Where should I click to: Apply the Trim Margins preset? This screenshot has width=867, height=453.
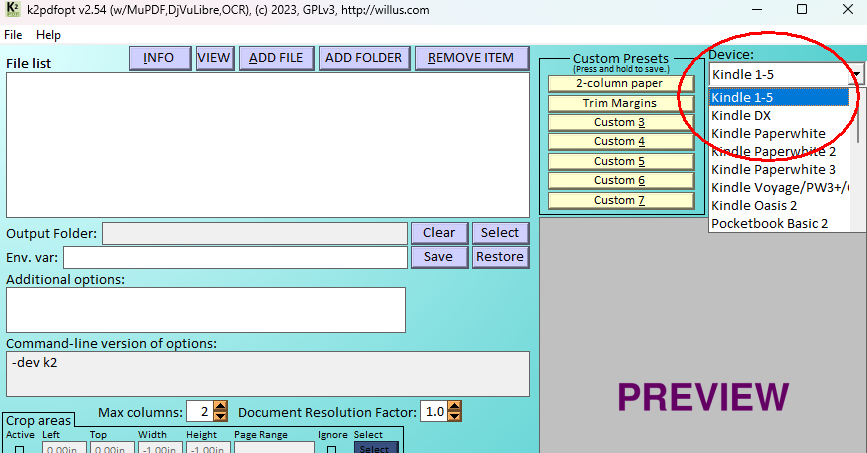click(621, 103)
